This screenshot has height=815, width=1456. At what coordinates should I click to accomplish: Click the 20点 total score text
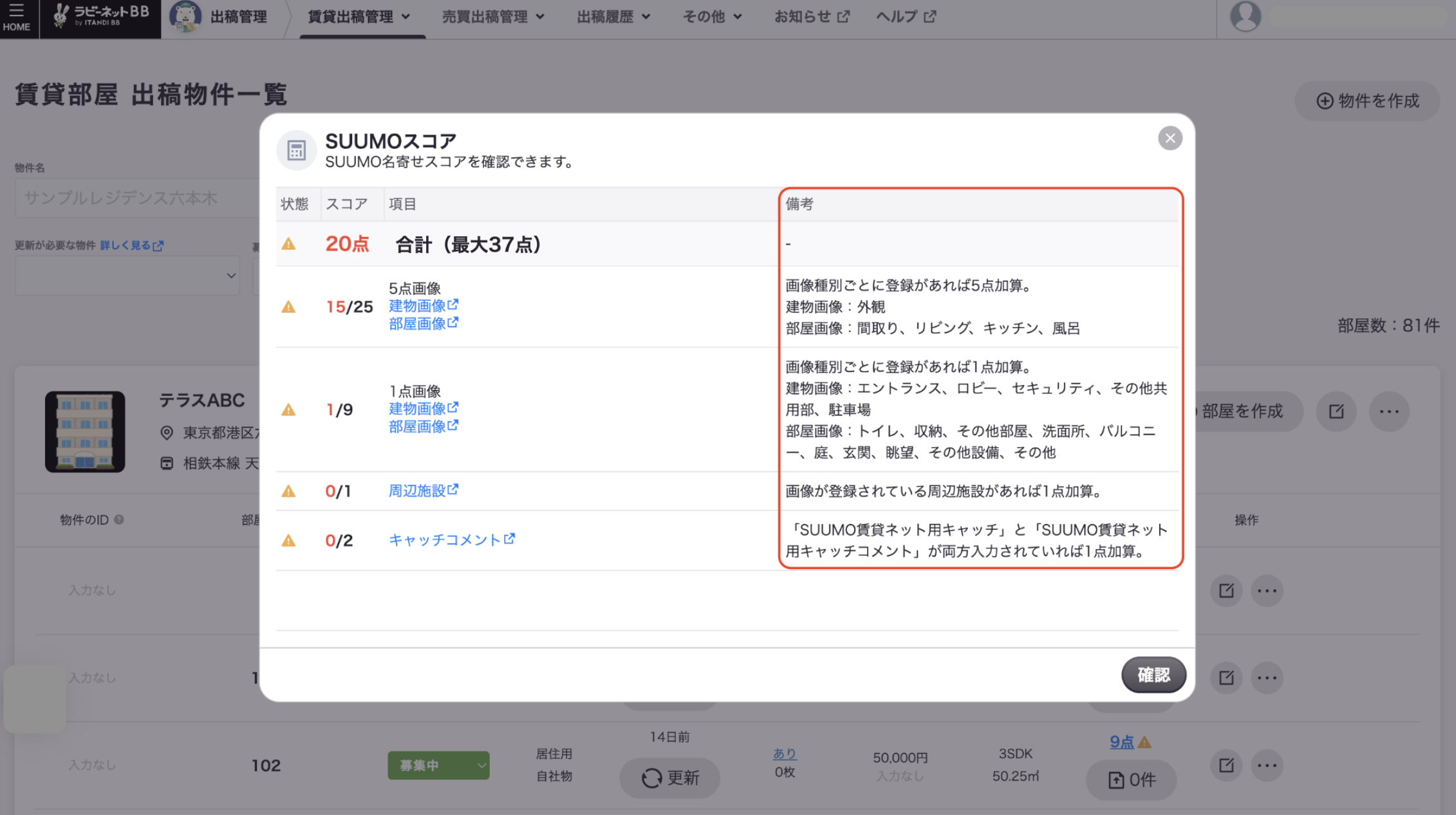[347, 244]
